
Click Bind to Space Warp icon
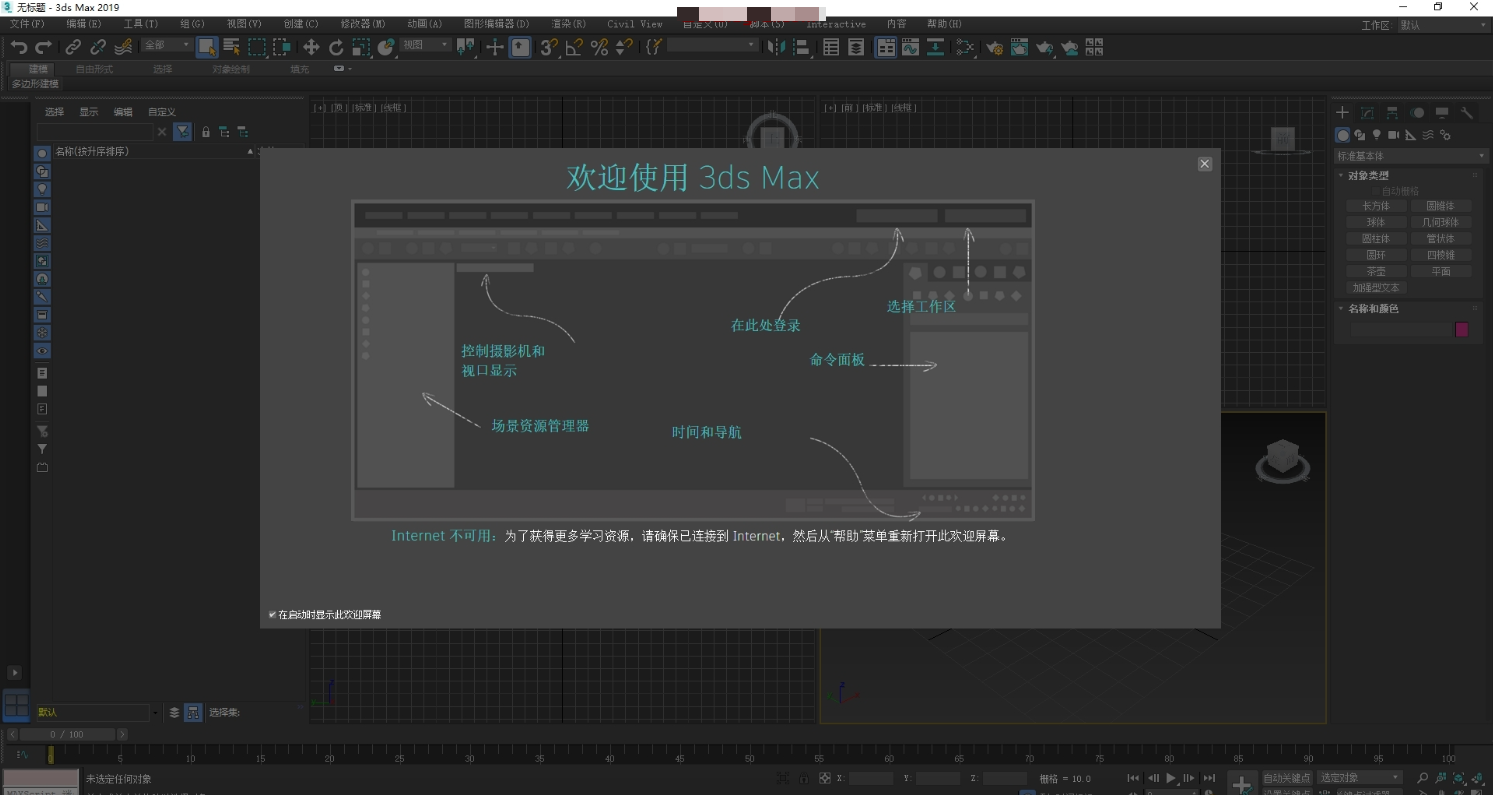tap(123, 47)
